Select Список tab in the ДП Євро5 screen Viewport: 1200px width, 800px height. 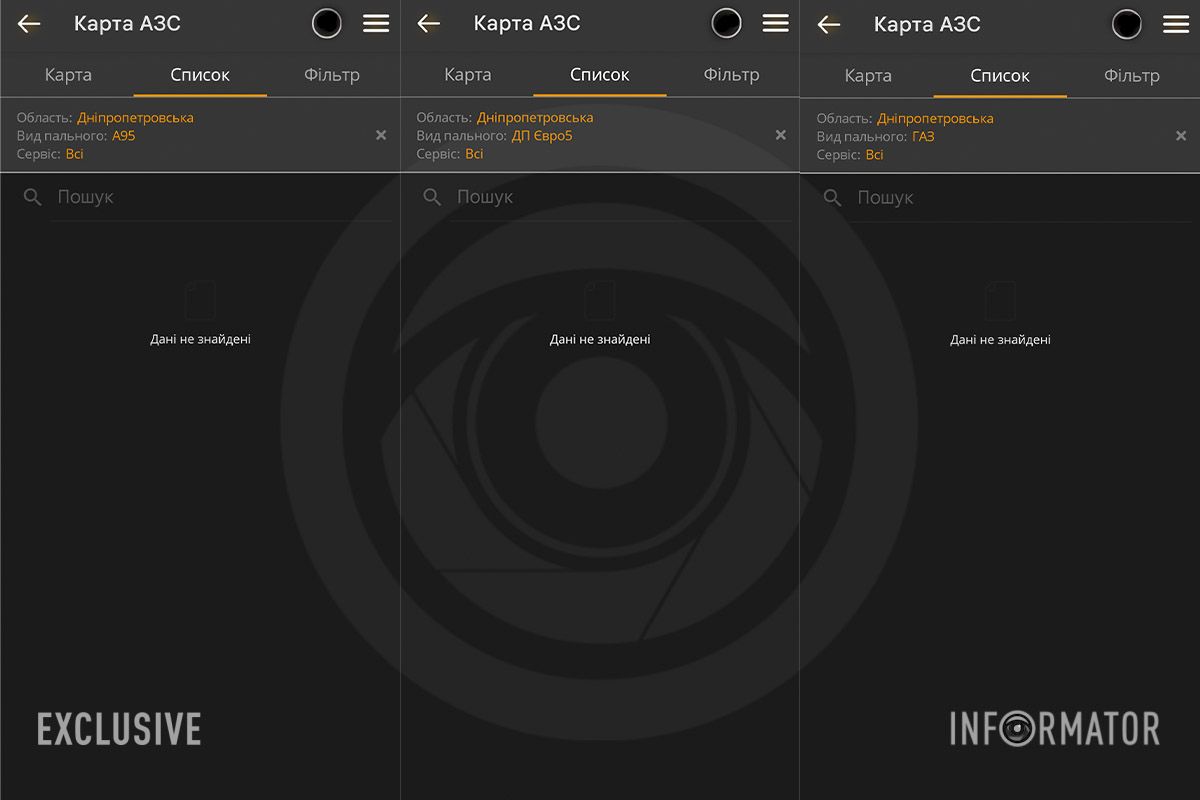[600, 75]
